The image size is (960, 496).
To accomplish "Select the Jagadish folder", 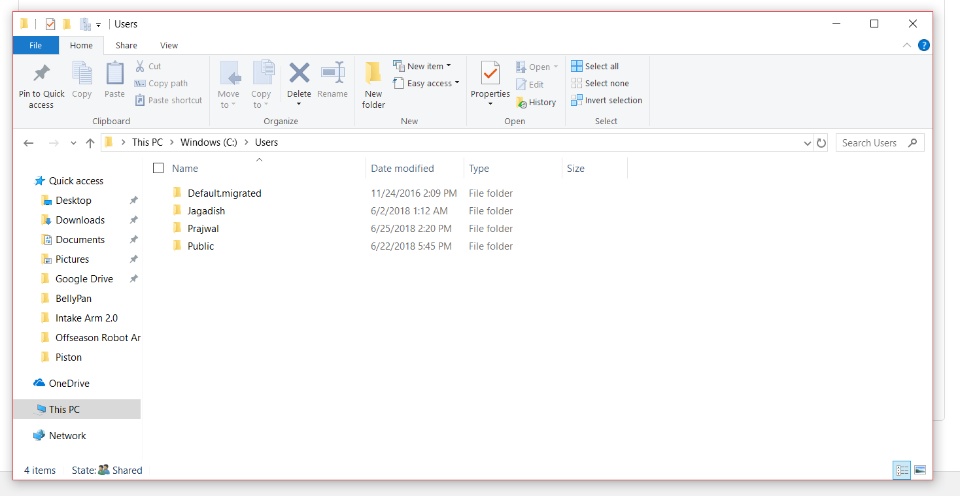I will coord(206,211).
